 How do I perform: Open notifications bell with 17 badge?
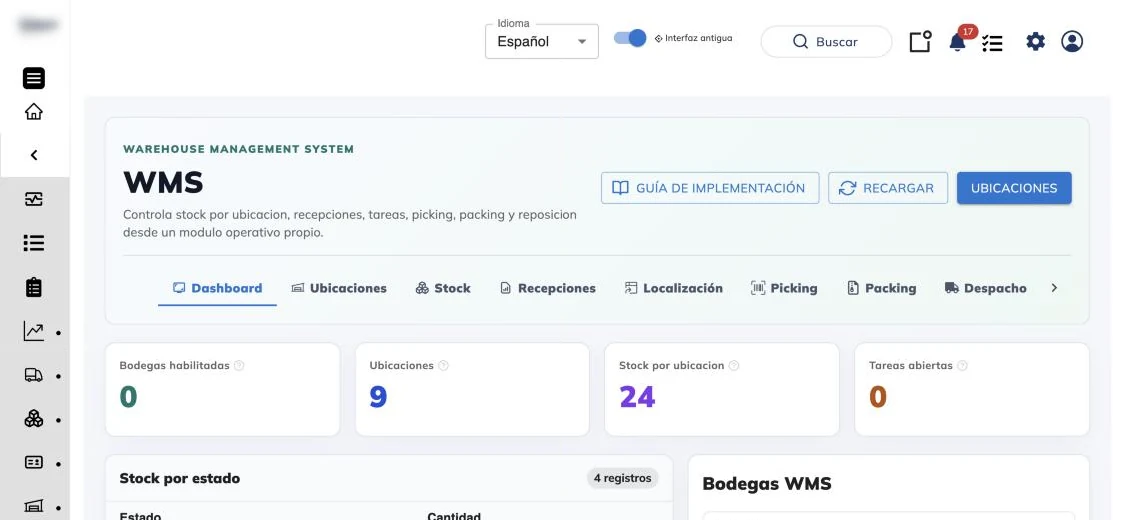point(958,42)
